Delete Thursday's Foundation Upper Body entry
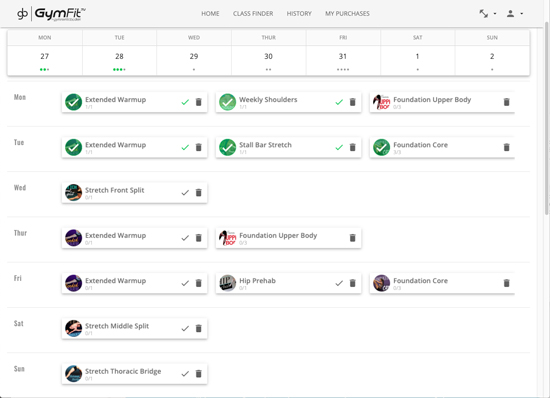550x398 pixels. (353, 238)
